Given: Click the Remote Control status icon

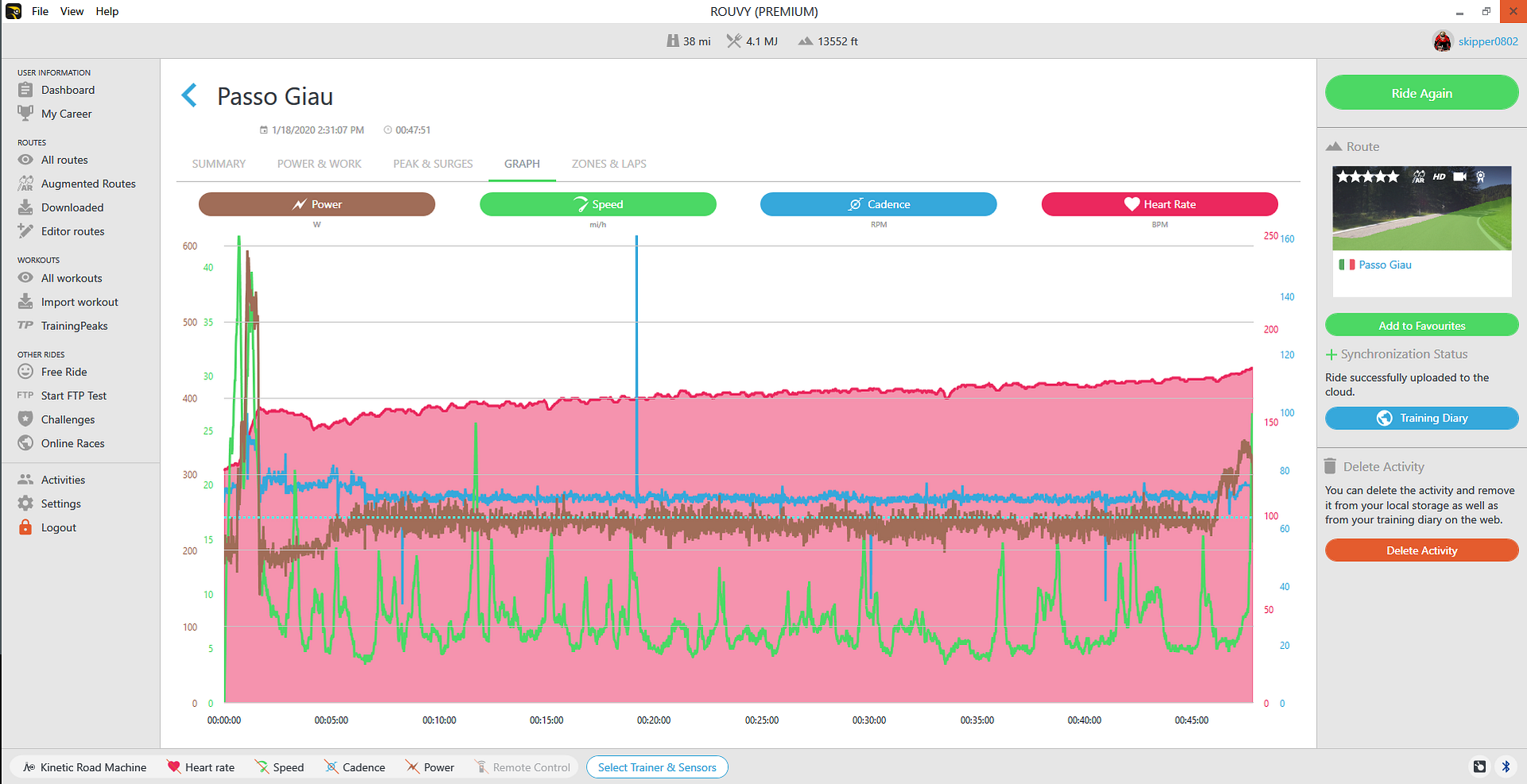Looking at the screenshot, I should coord(481,767).
